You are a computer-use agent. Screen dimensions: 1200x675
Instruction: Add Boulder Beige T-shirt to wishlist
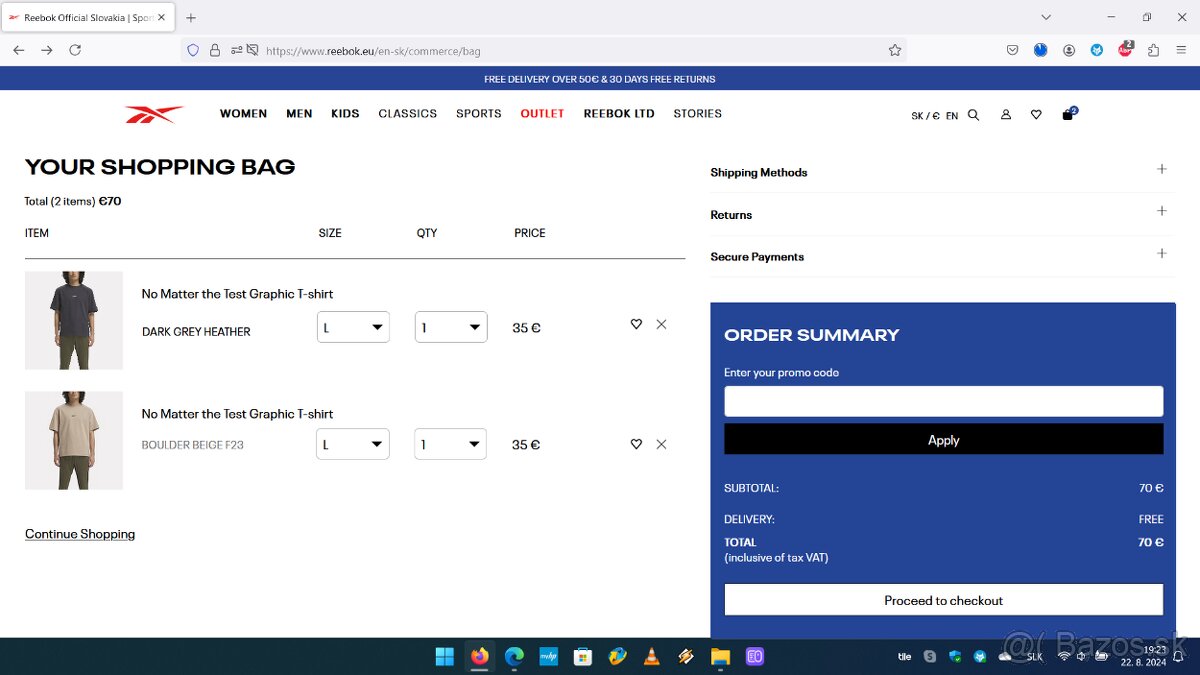(x=636, y=444)
